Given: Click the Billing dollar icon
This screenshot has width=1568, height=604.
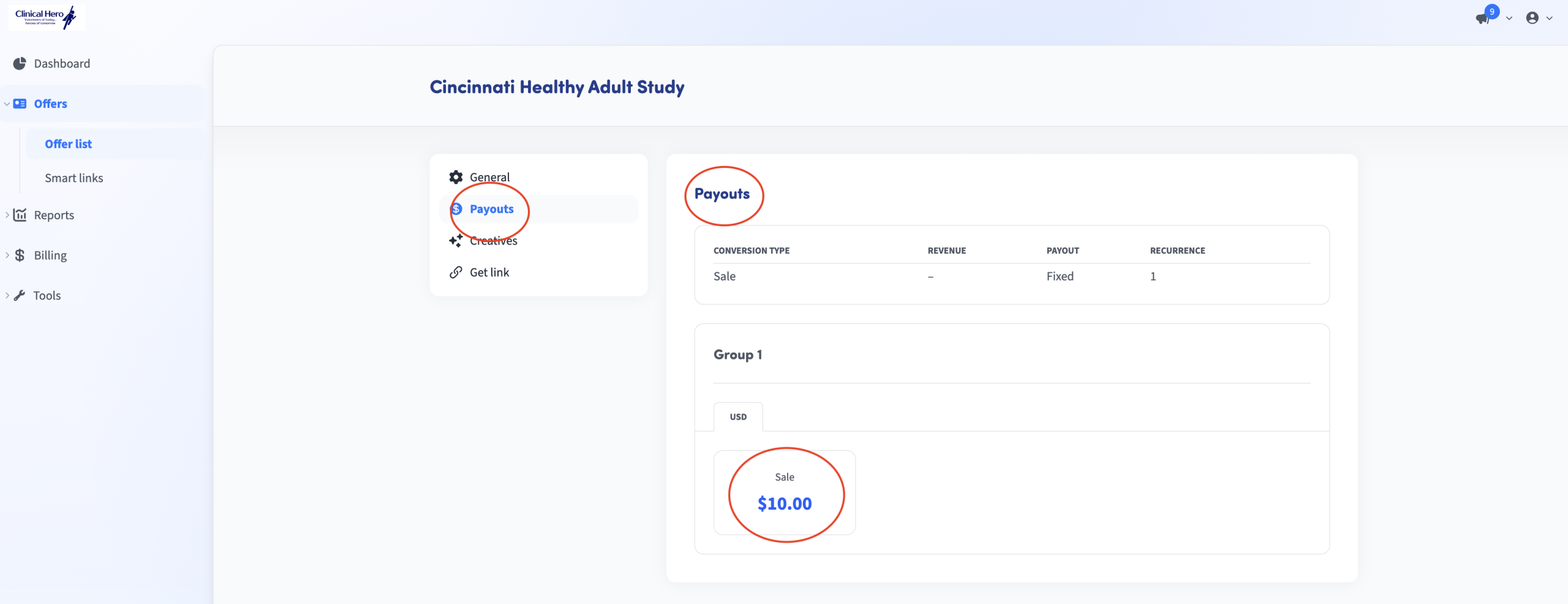Looking at the screenshot, I should pos(20,255).
